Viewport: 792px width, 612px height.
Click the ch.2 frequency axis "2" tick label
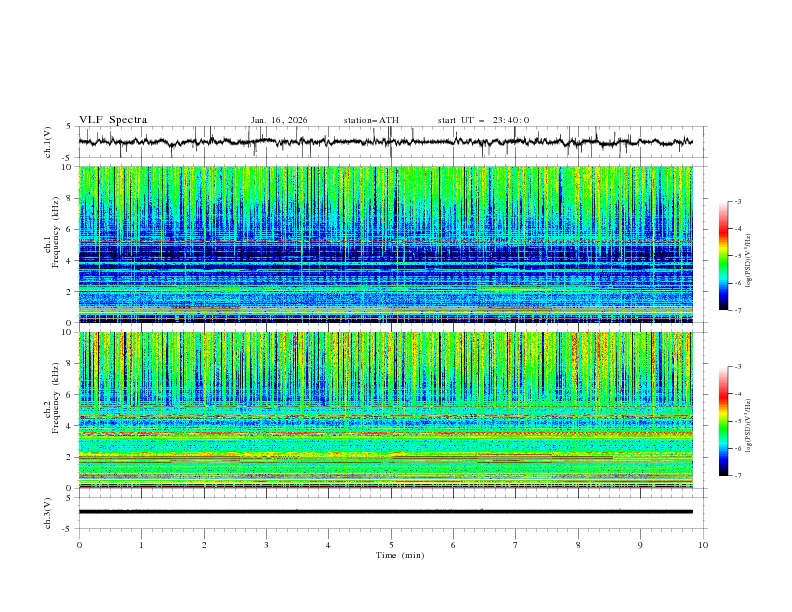coord(70,457)
